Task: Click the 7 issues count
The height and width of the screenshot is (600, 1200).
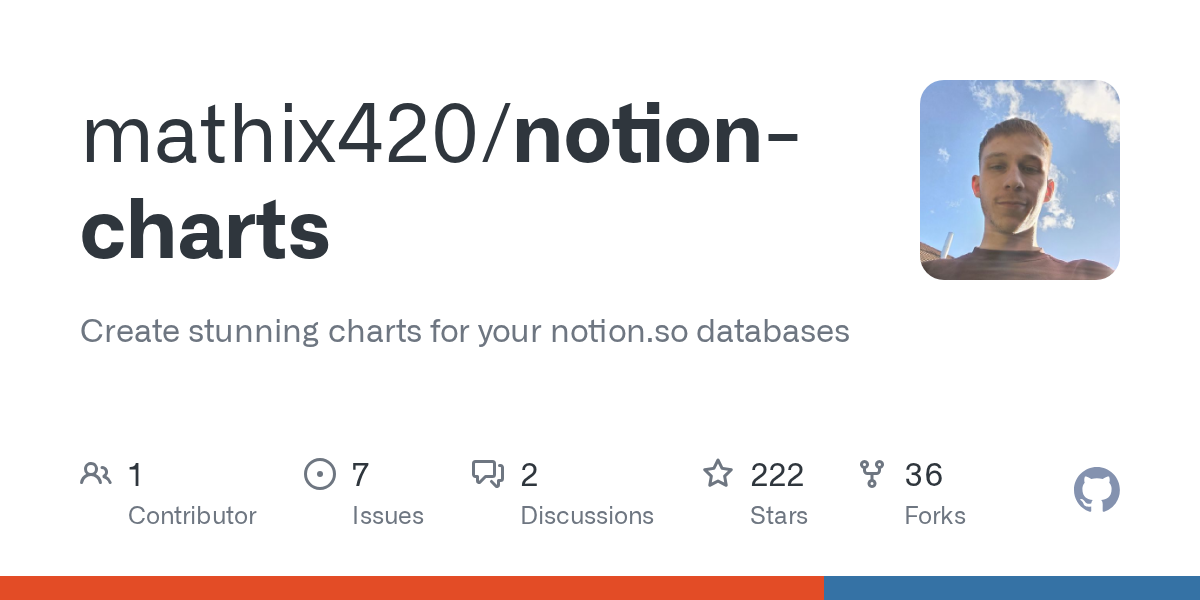Action: pos(361,475)
